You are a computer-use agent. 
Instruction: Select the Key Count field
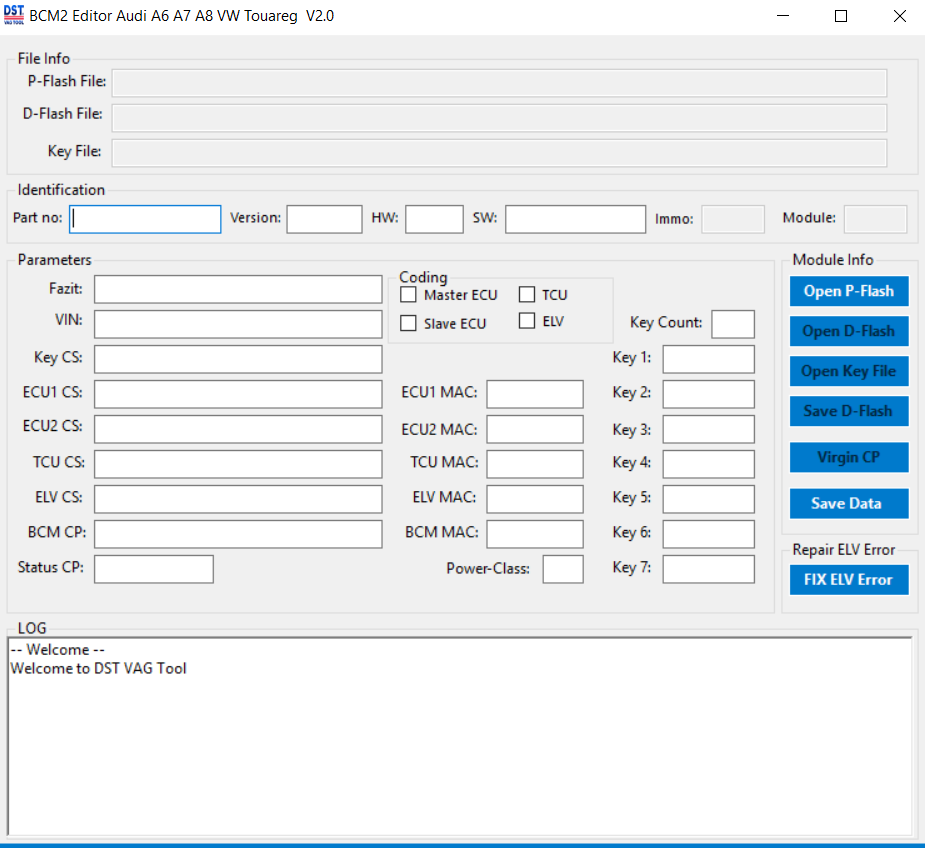[733, 324]
